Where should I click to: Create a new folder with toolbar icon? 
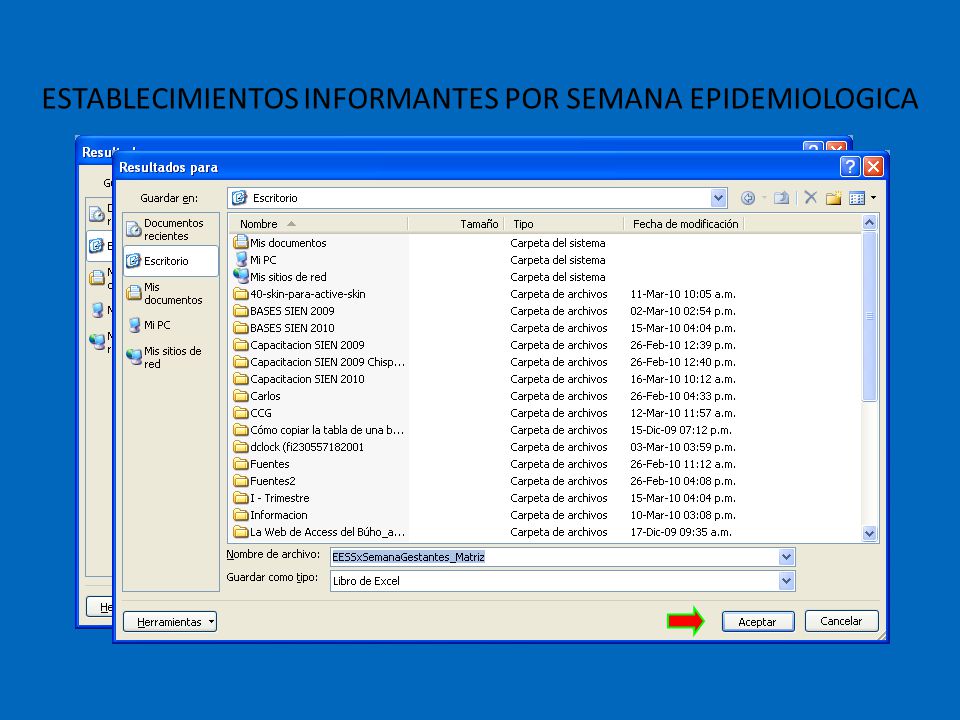833,198
